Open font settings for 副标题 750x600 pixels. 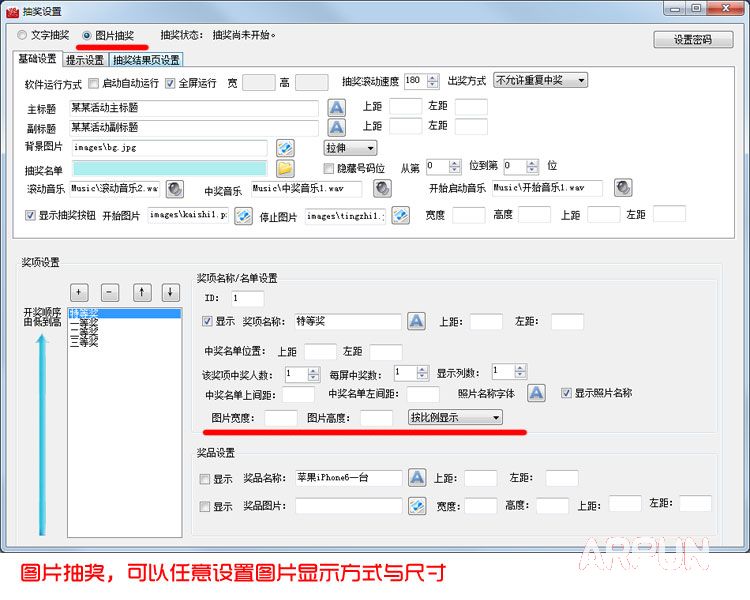pyautogui.click(x=336, y=127)
